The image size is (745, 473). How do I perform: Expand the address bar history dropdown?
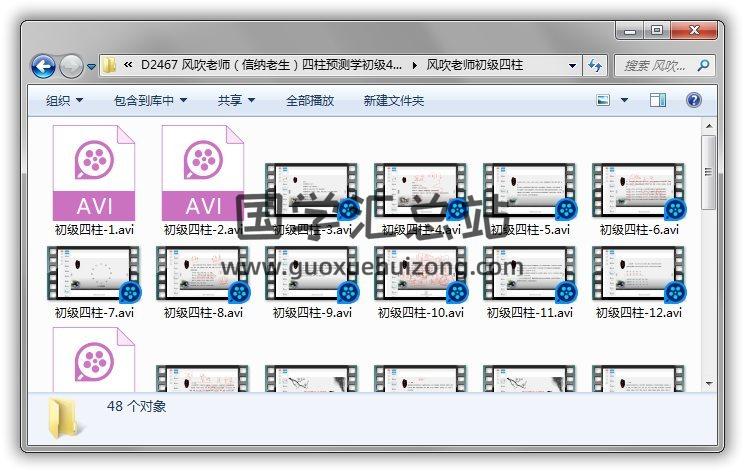573,66
